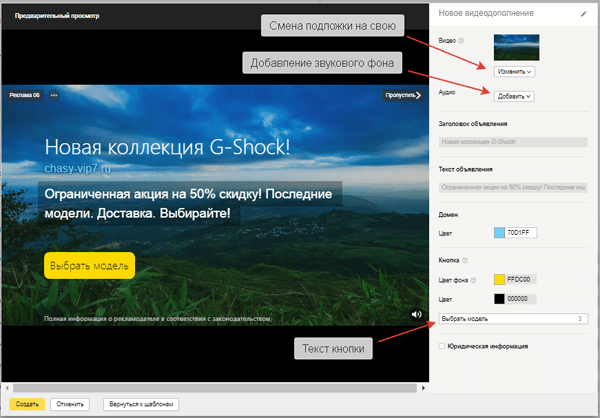Open the Добавить audio dropdown
This screenshot has height=418, width=600.
[x=514, y=96]
